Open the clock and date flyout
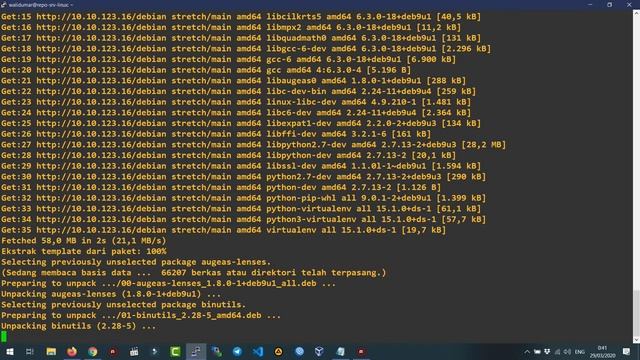The width and height of the screenshot is (640, 360). click(x=602, y=352)
